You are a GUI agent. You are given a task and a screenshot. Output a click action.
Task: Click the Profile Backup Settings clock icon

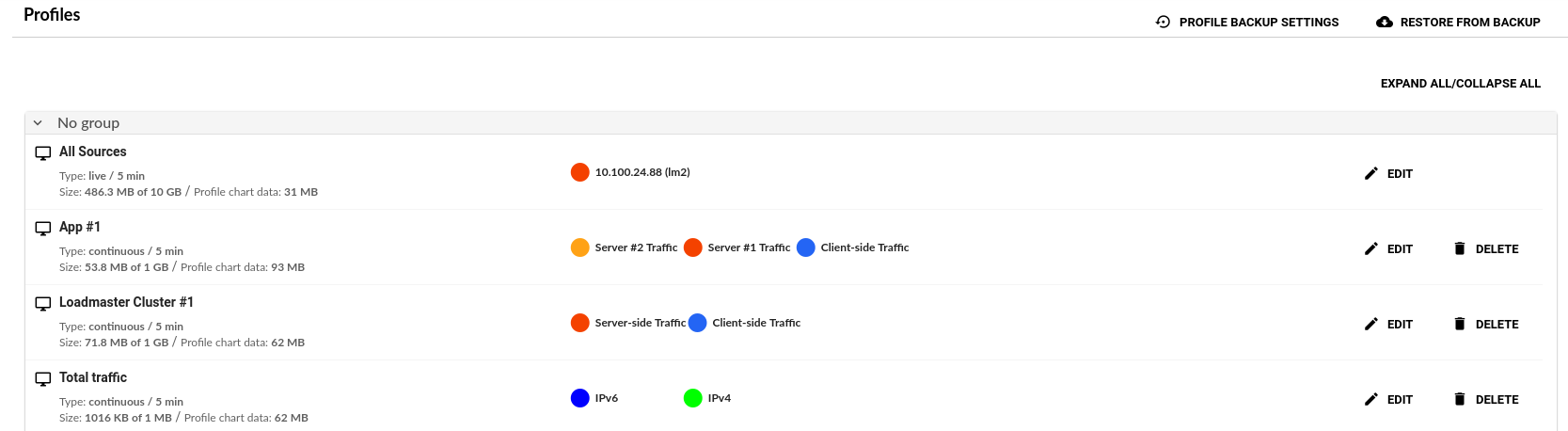[1163, 22]
